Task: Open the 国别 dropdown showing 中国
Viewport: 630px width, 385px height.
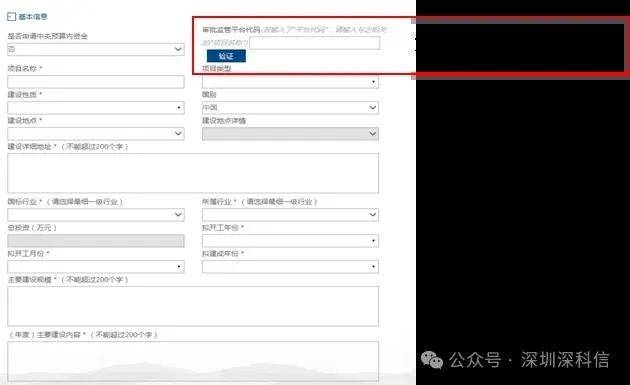Action: (290, 108)
